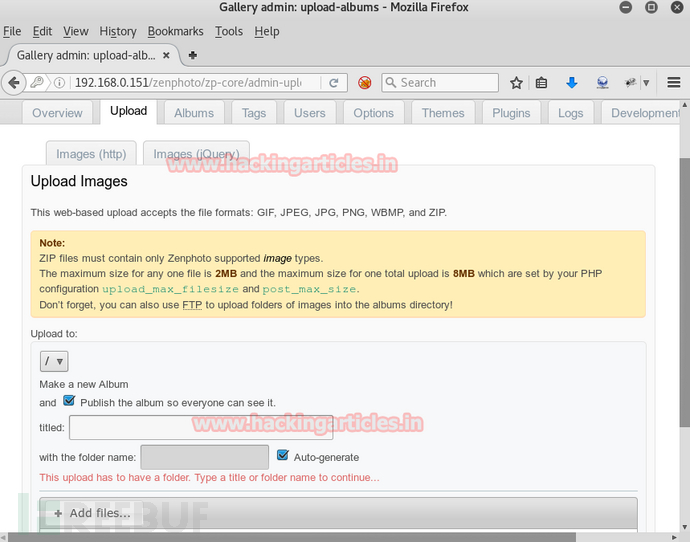Click the search magnifier icon

tap(390, 82)
